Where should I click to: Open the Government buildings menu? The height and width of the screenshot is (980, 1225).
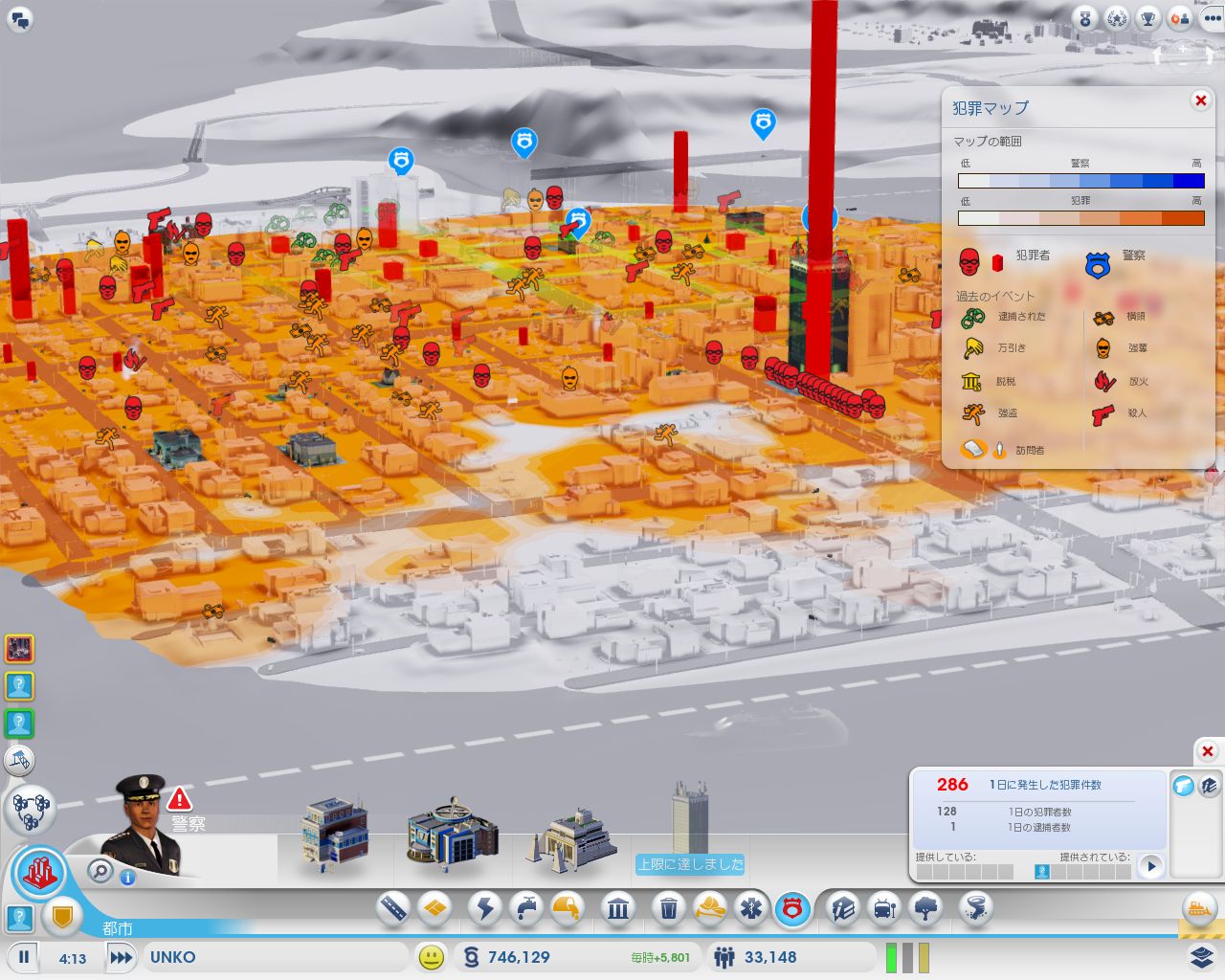(x=618, y=907)
